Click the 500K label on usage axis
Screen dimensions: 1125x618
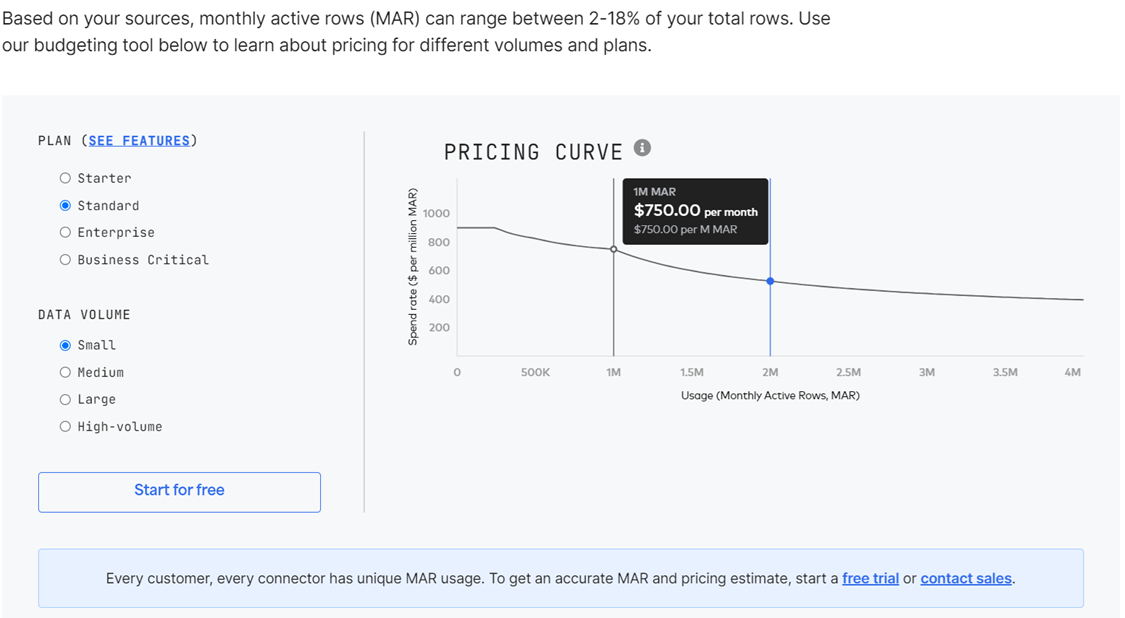click(x=535, y=372)
